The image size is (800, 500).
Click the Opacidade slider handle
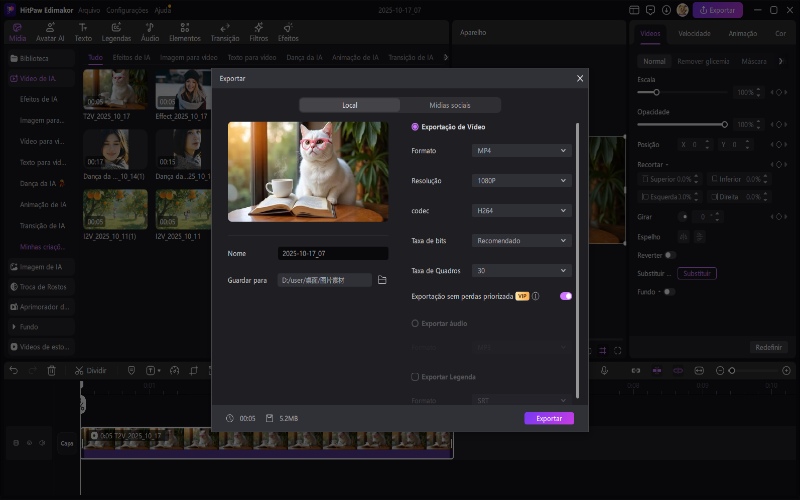coord(724,124)
